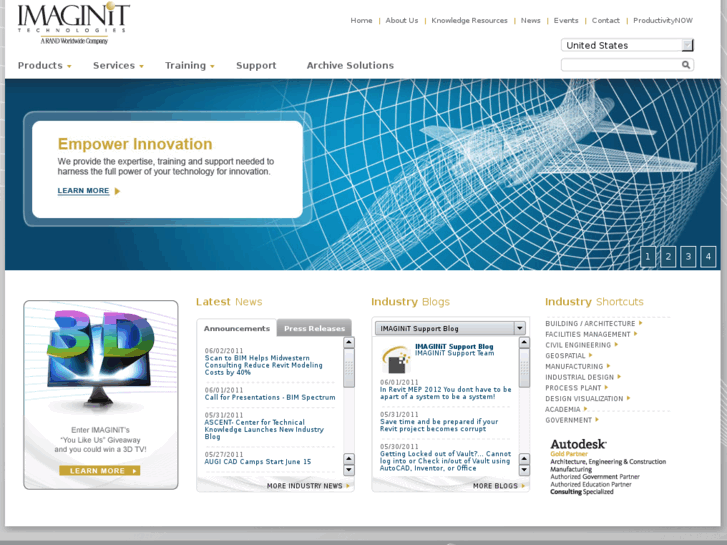Open Call for Presentations - BIM Spectrum

pyautogui.click(x=270, y=398)
